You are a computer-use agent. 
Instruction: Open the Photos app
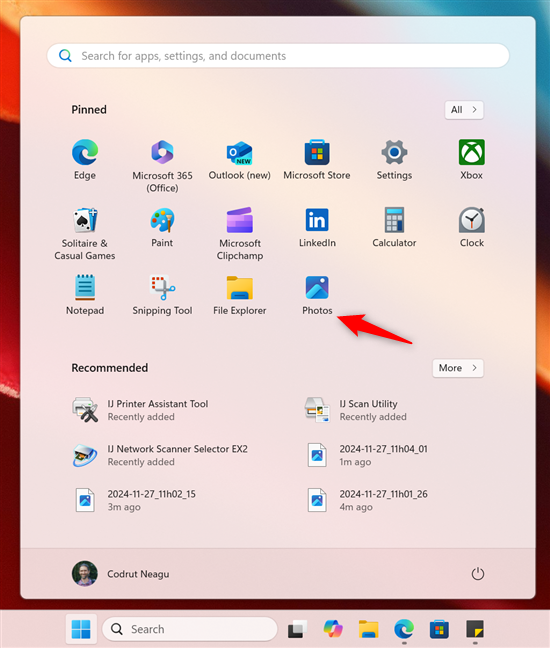(317, 295)
